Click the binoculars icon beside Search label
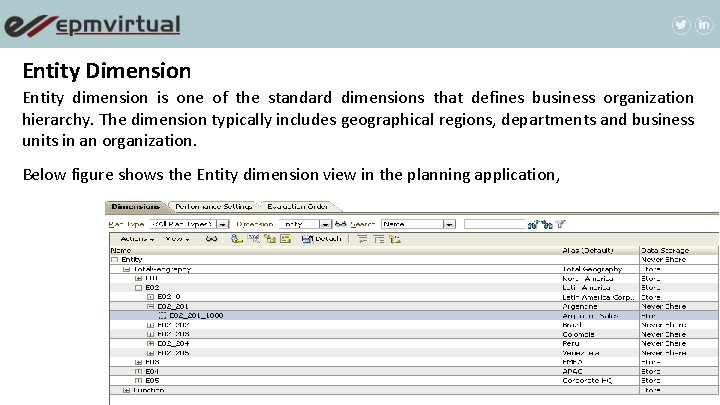This screenshot has width=720, height=405. tap(340, 224)
